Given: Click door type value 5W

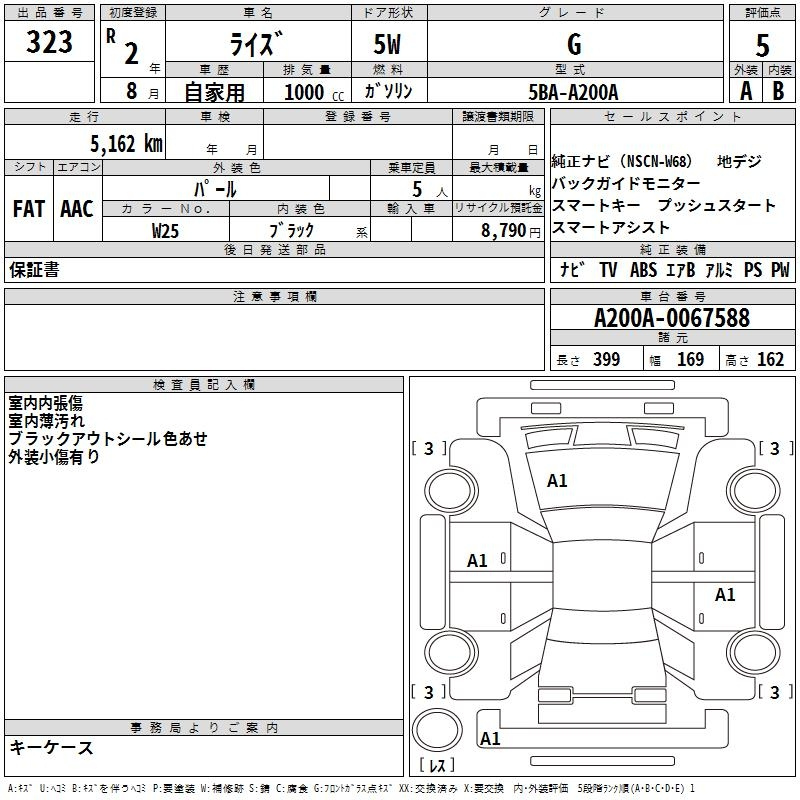Looking at the screenshot, I should tap(387, 44).
